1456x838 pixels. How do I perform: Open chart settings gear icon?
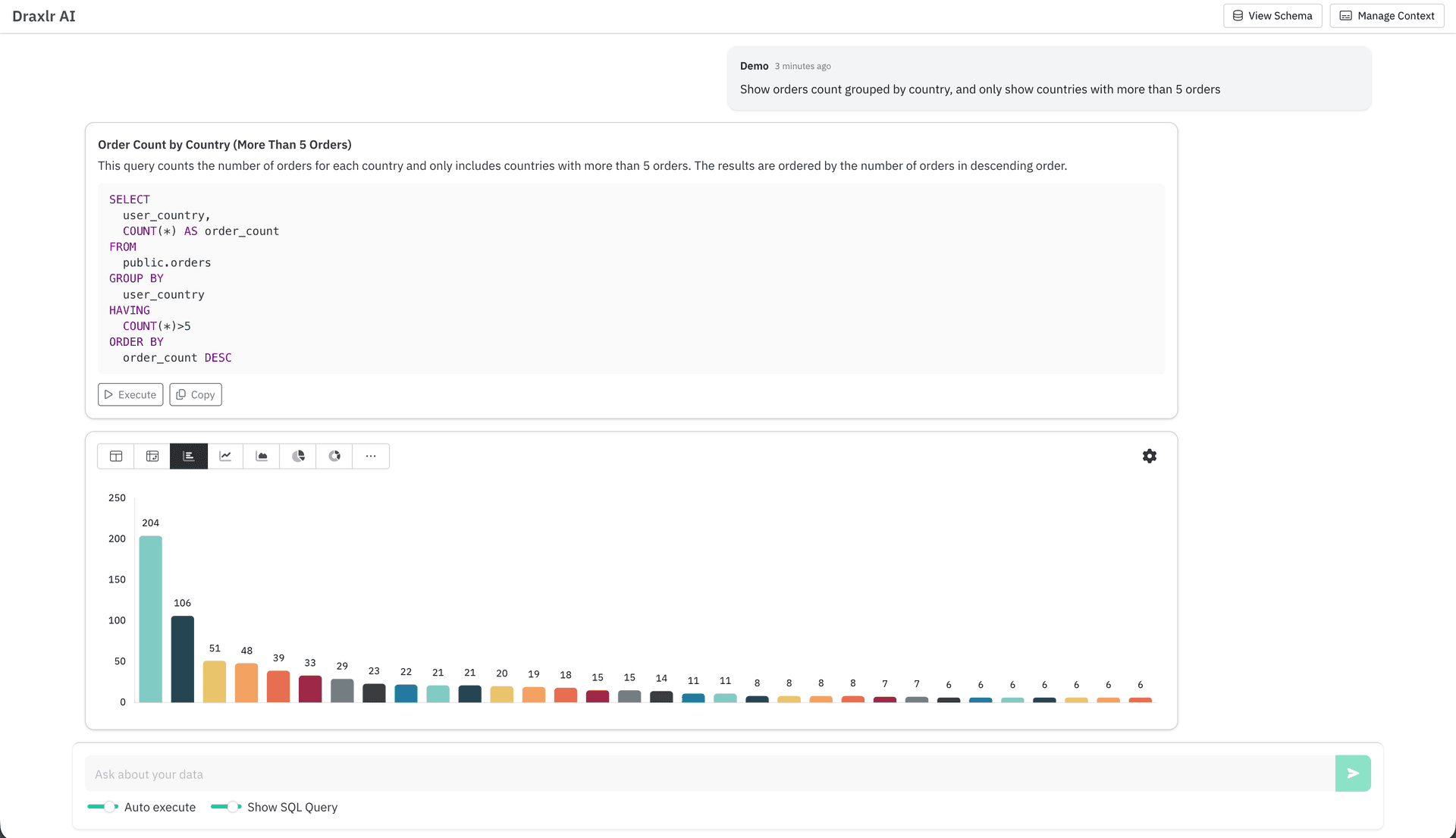(x=1150, y=456)
